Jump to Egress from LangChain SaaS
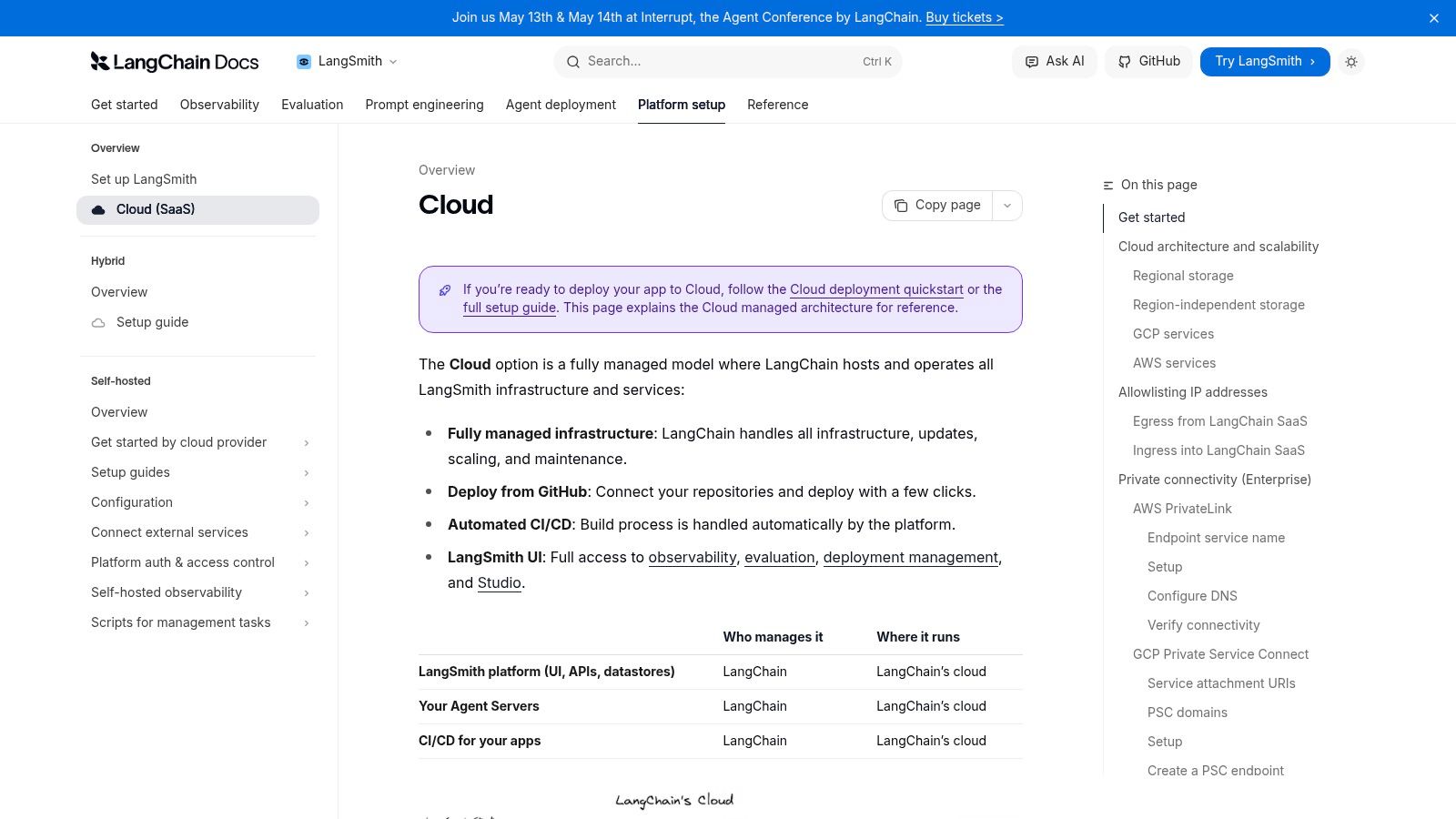1456x819 pixels. click(x=1220, y=421)
